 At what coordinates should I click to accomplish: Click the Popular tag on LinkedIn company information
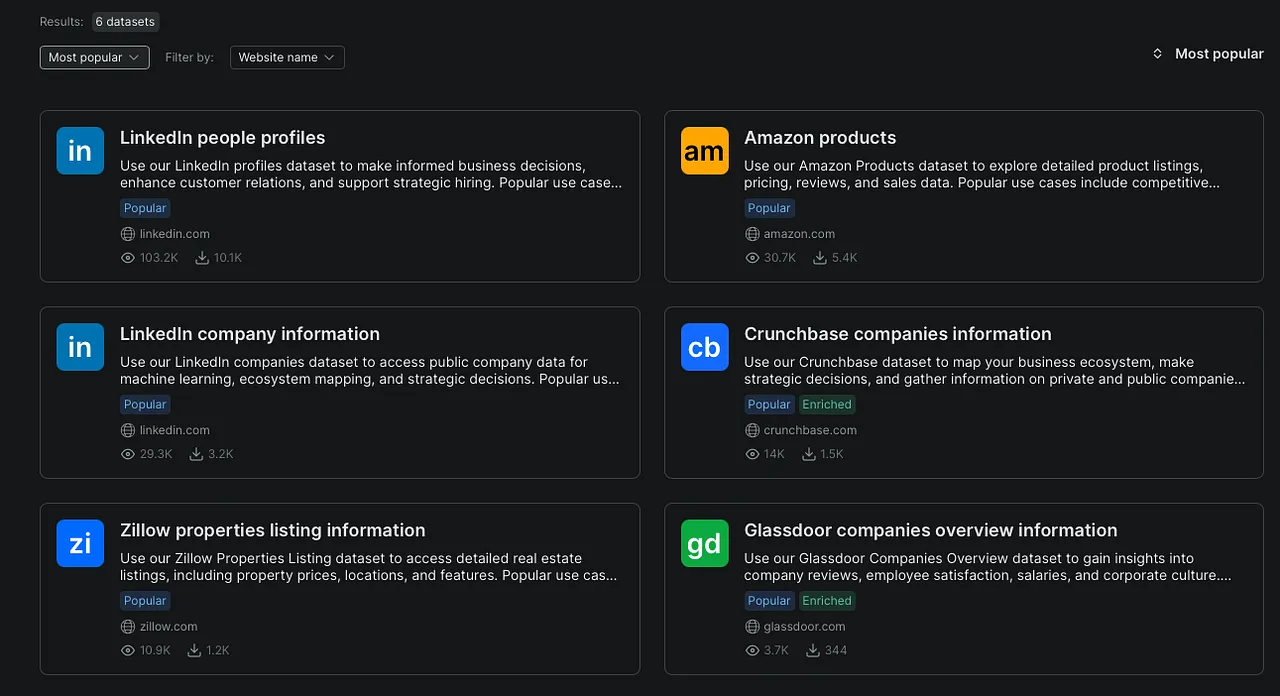[x=145, y=404]
